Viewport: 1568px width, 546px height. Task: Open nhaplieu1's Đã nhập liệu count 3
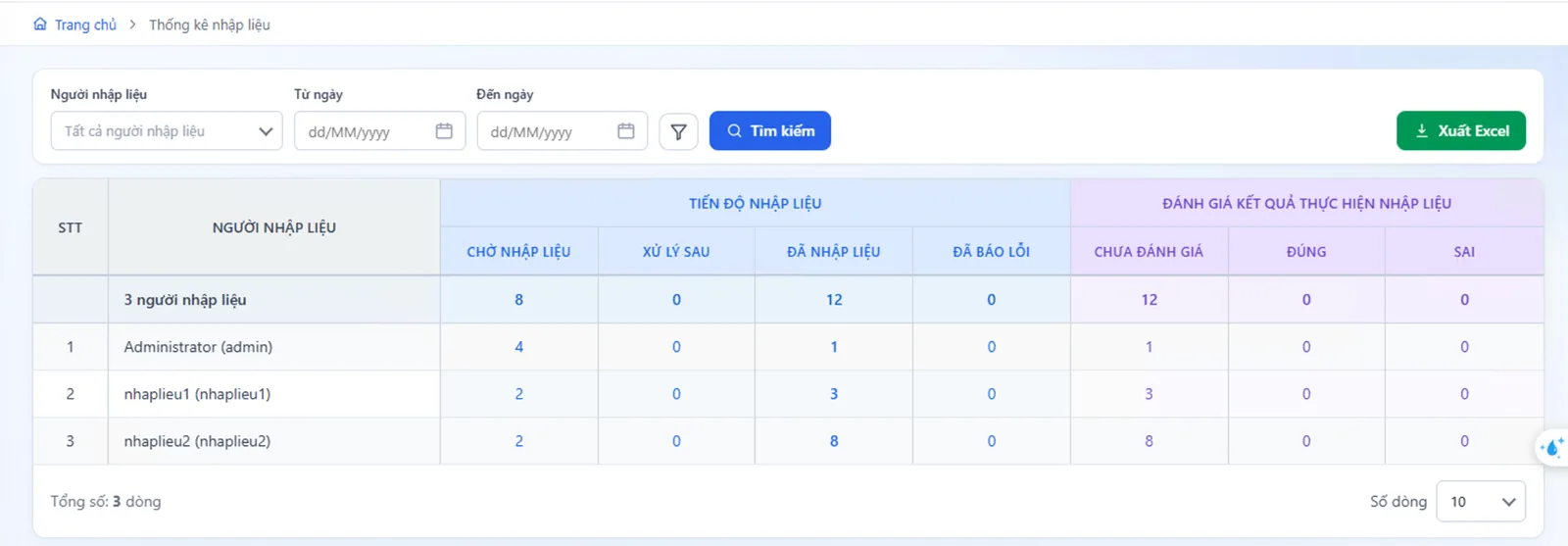(834, 394)
